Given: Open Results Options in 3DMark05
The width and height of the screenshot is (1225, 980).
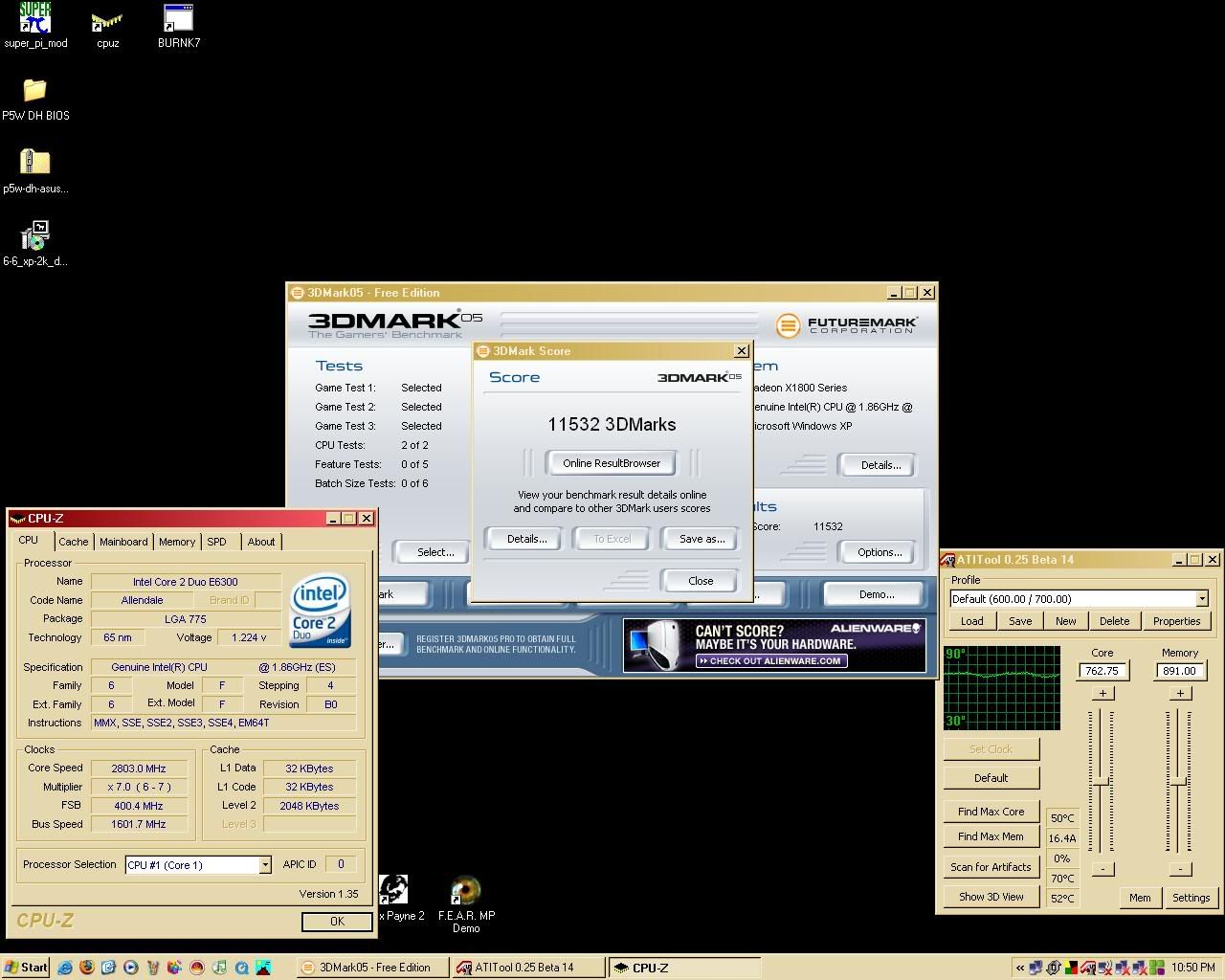Looking at the screenshot, I should pyautogui.click(x=880, y=552).
